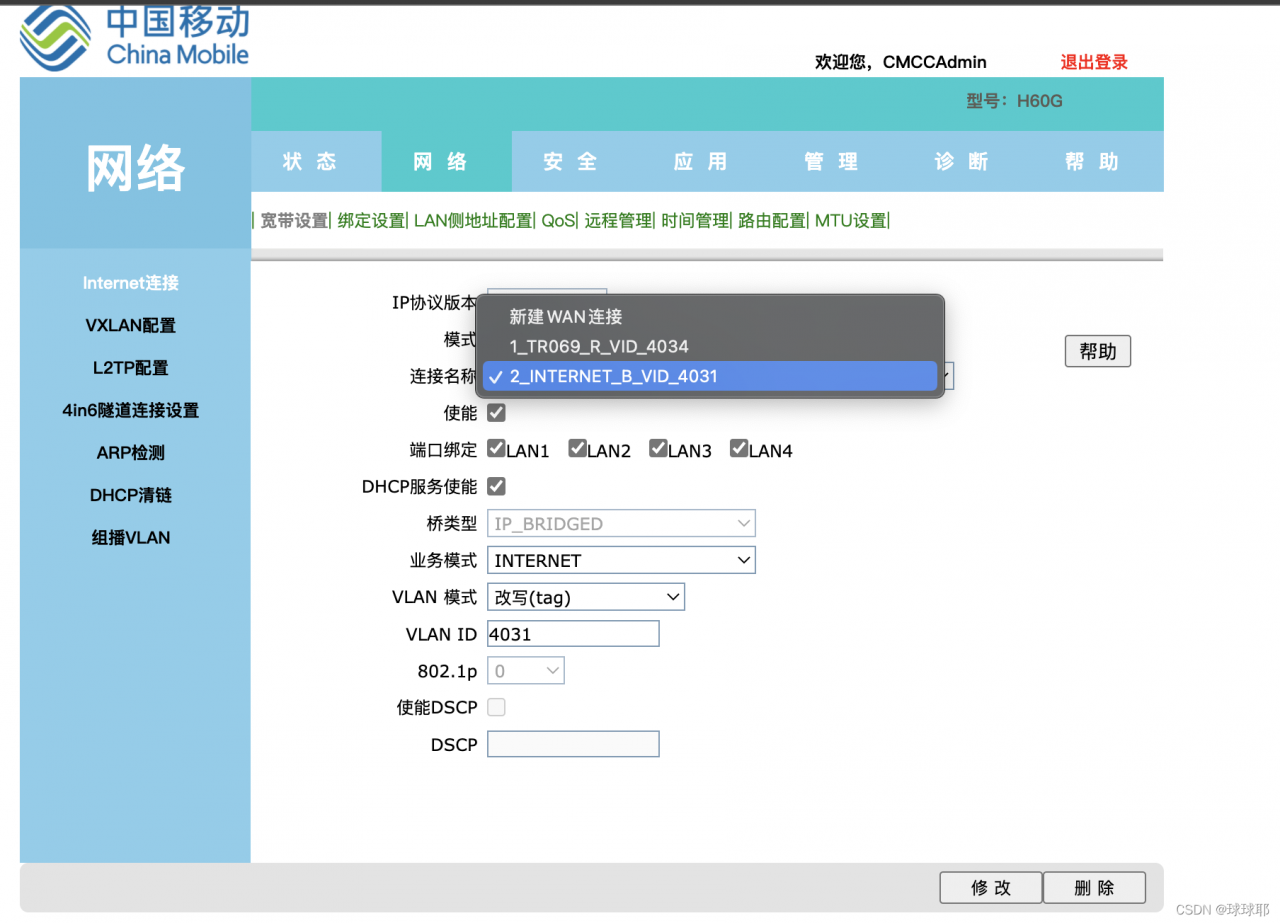Select Internet连接 in the sidebar
Viewport: 1280px width, 923px height.
(x=131, y=283)
